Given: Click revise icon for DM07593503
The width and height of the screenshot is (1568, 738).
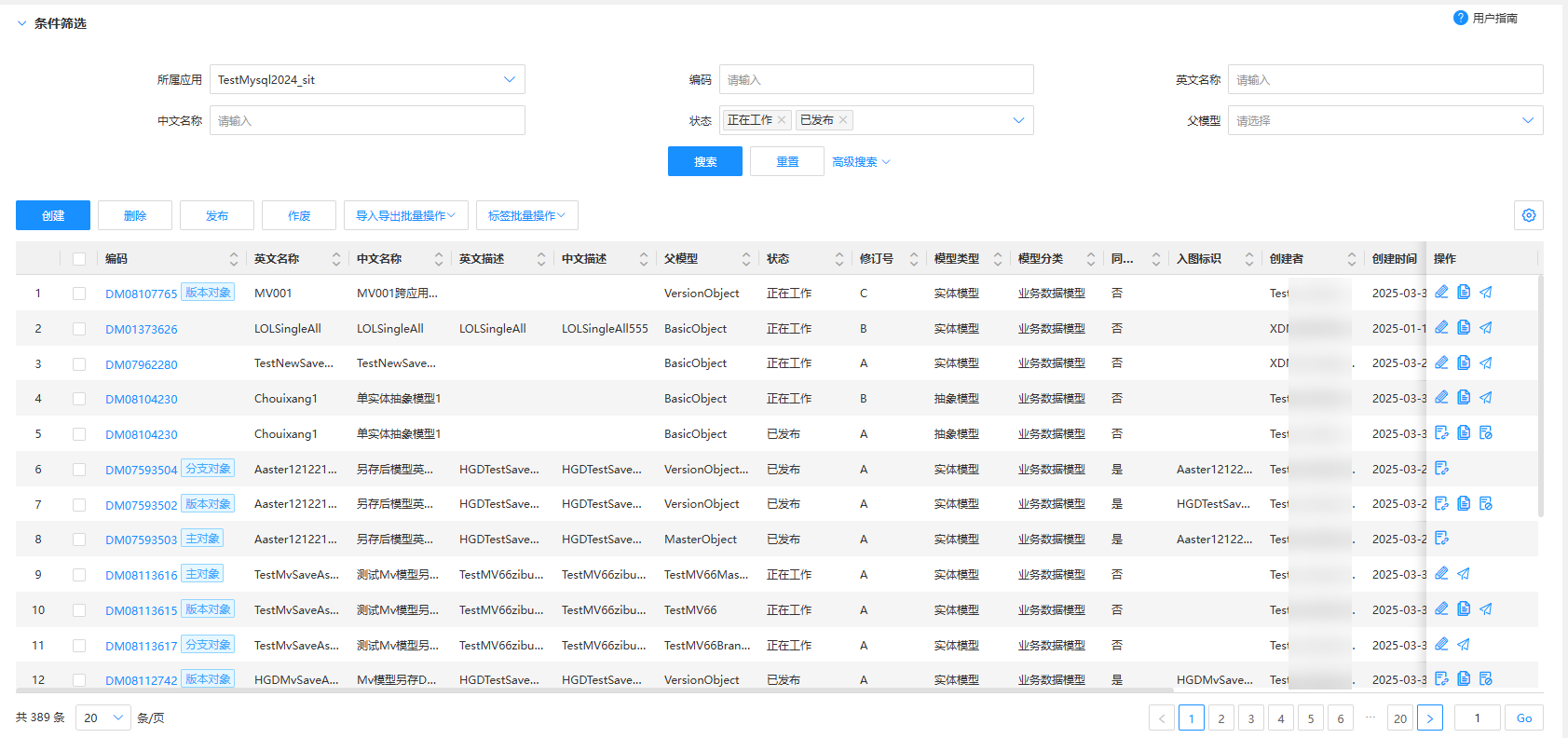Looking at the screenshot, I should coord(1441,538).
